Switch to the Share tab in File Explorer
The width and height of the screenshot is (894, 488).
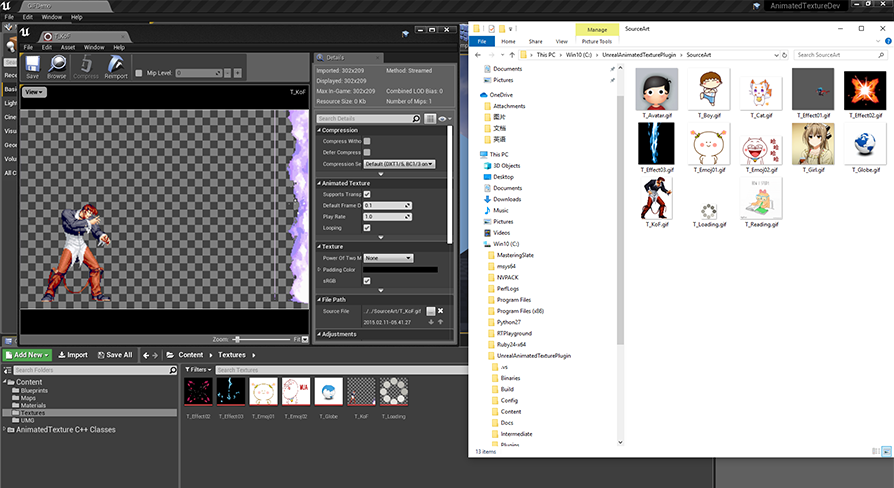(536, 41)
